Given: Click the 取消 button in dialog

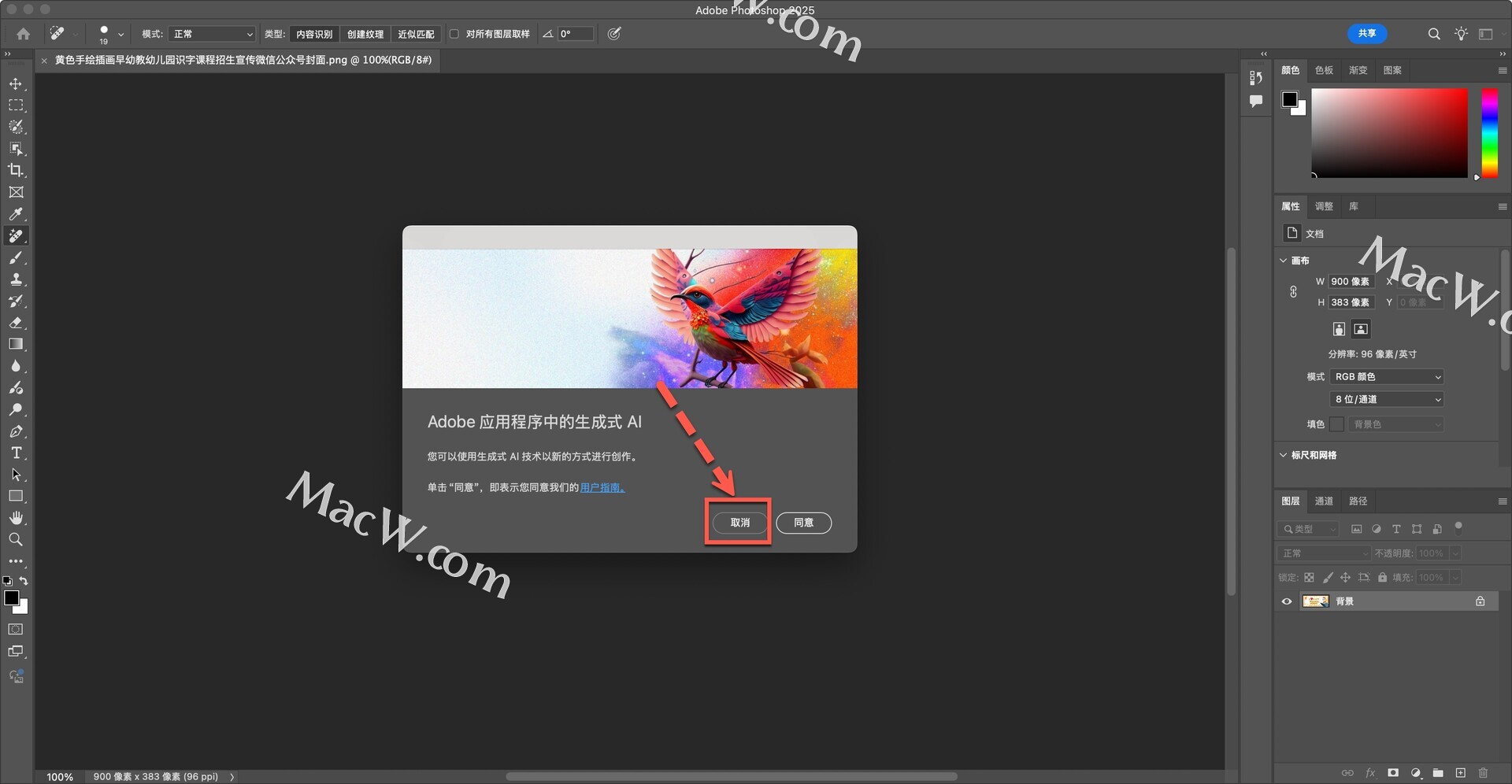Looking at the screenshot, I should (739, 523).
